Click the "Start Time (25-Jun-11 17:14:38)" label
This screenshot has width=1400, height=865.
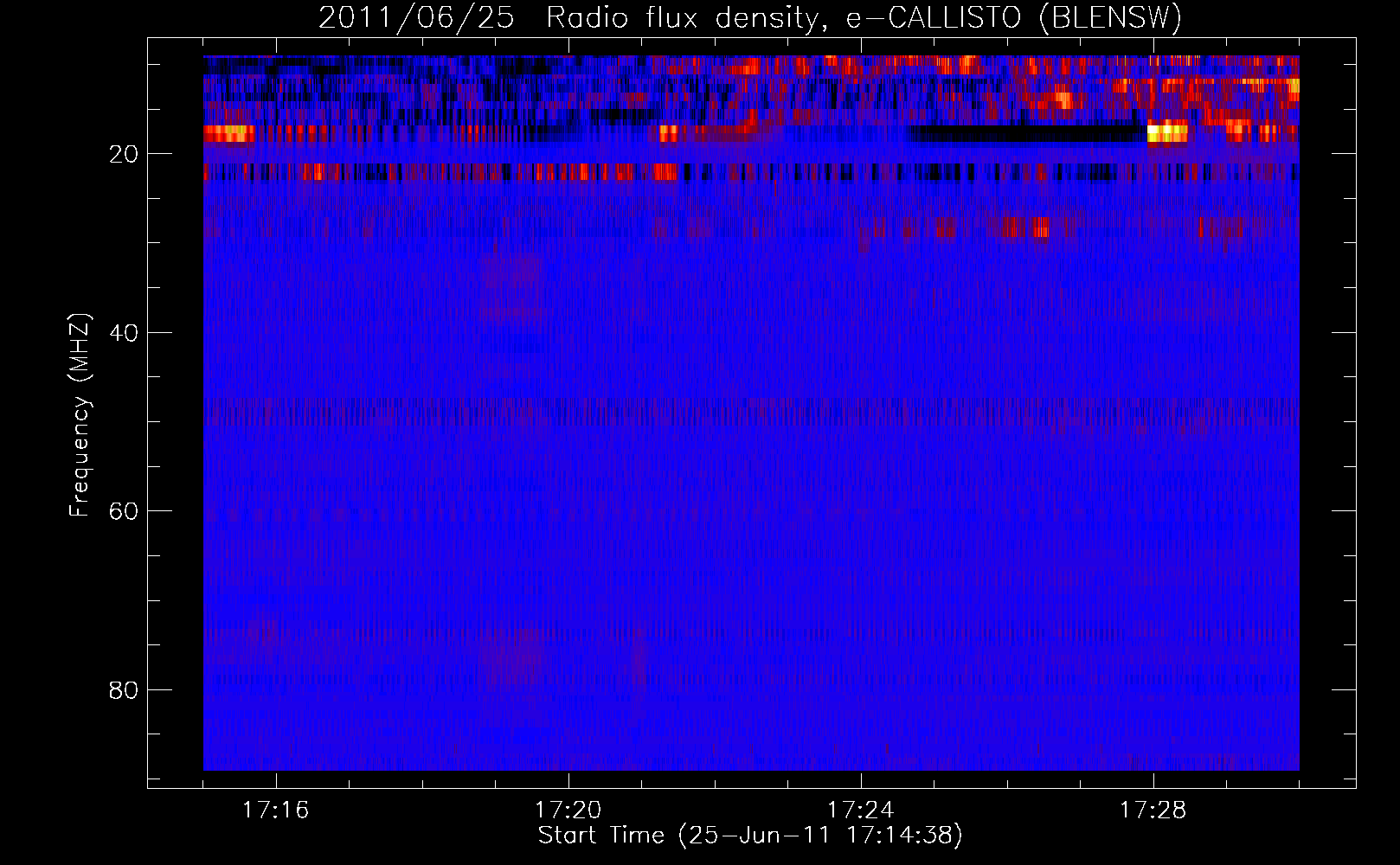tap(750, 836)
